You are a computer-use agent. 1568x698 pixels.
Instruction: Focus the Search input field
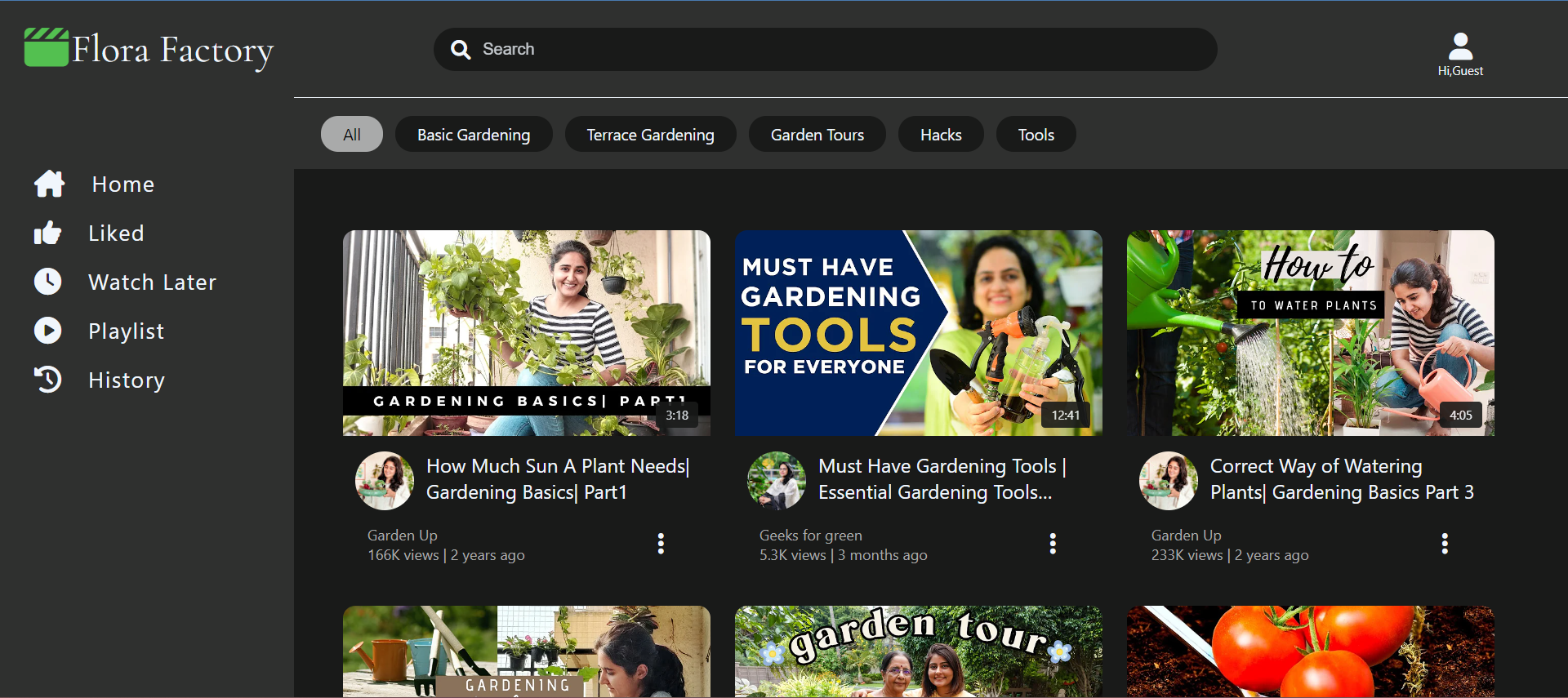point(825,49)
